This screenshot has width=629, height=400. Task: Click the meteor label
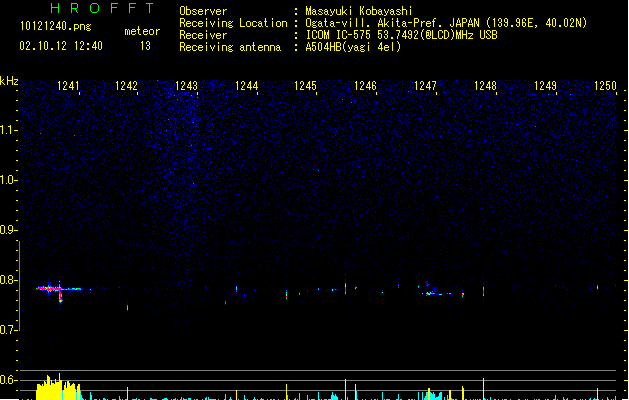[142, 31]
